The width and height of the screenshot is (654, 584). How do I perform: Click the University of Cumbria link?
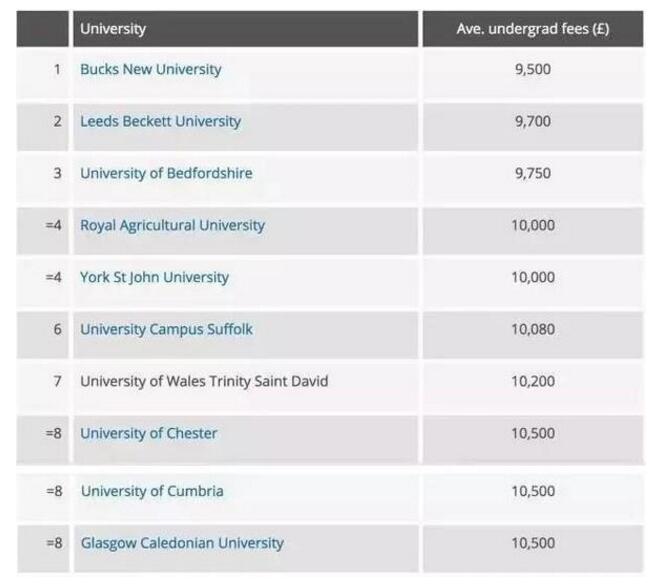pyautogui.click(x=152, y=492)
